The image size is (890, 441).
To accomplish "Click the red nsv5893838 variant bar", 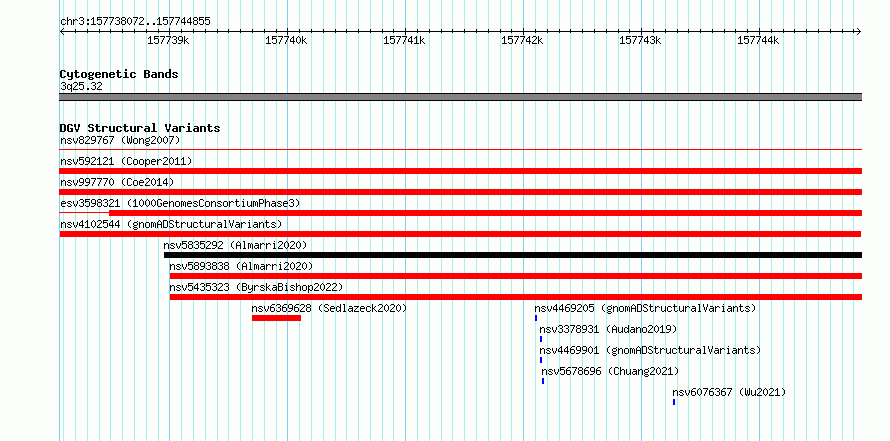I will [516, 276].
